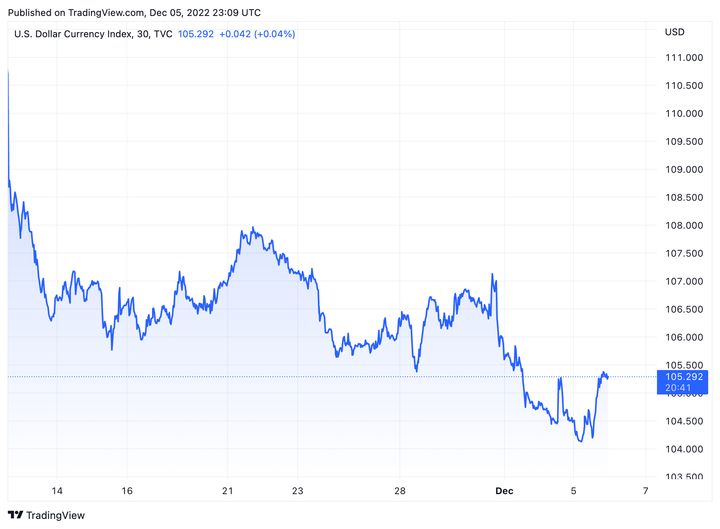This screenshot has height=529, width=720.
Task: Click the Dec label on time axis
Action: click(x=504, y=491)
